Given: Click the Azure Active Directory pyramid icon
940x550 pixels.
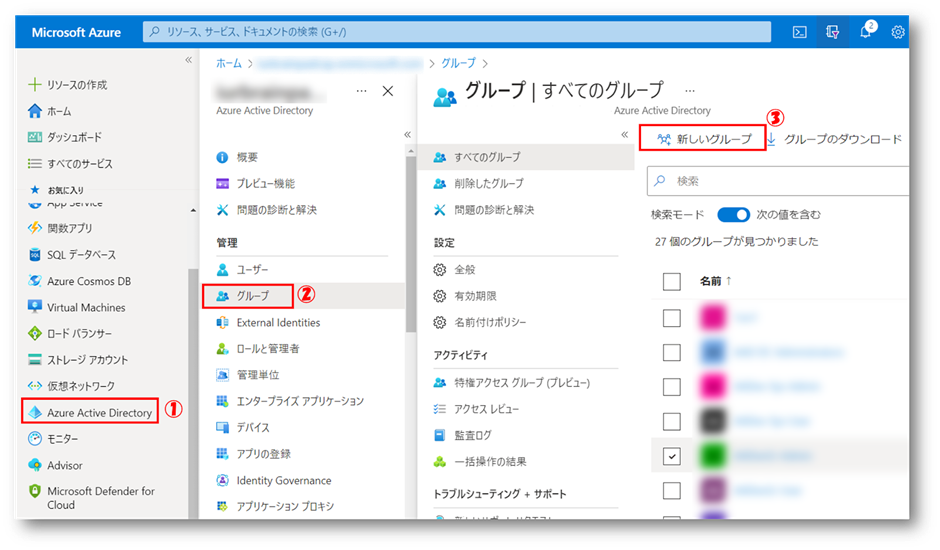Looking at the screenshot, I should pos(35,412).
